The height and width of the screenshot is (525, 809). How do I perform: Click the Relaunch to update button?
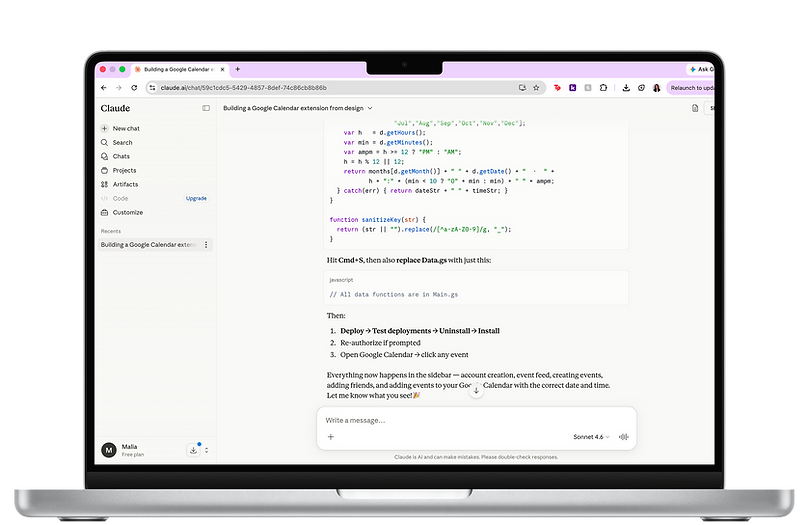pos(690,88)
